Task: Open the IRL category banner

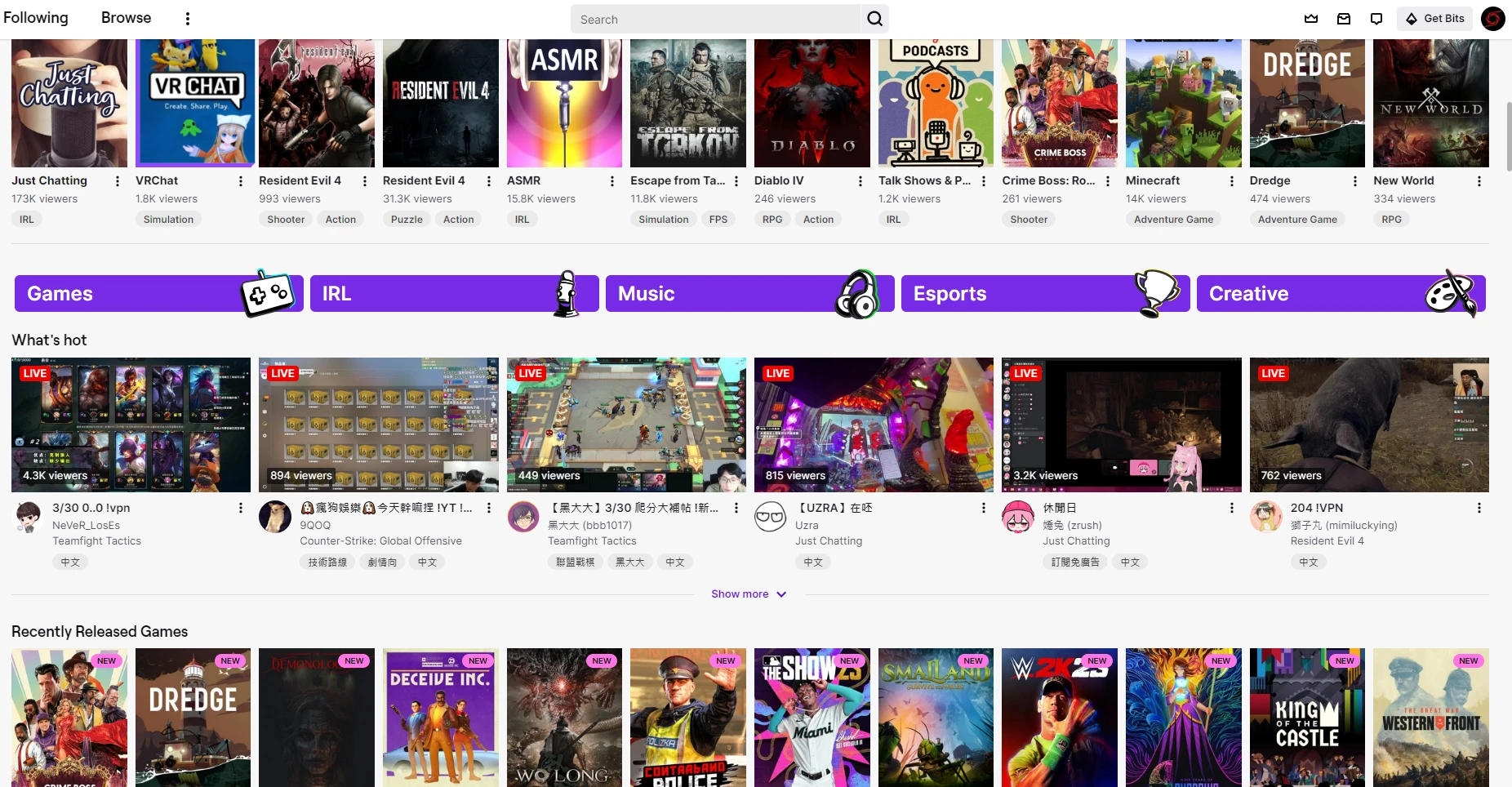Action: tap(454, 294)
